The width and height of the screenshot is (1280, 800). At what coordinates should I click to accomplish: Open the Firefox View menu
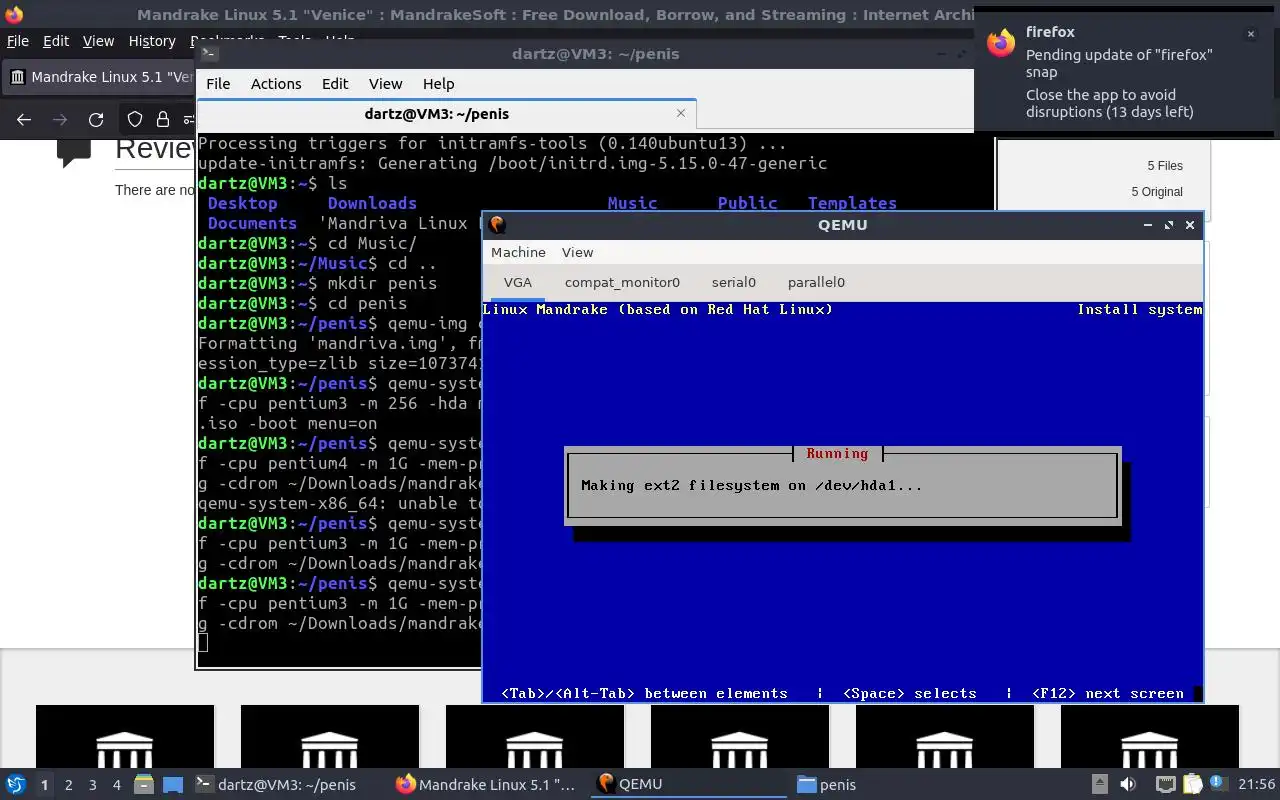[98, 41]
